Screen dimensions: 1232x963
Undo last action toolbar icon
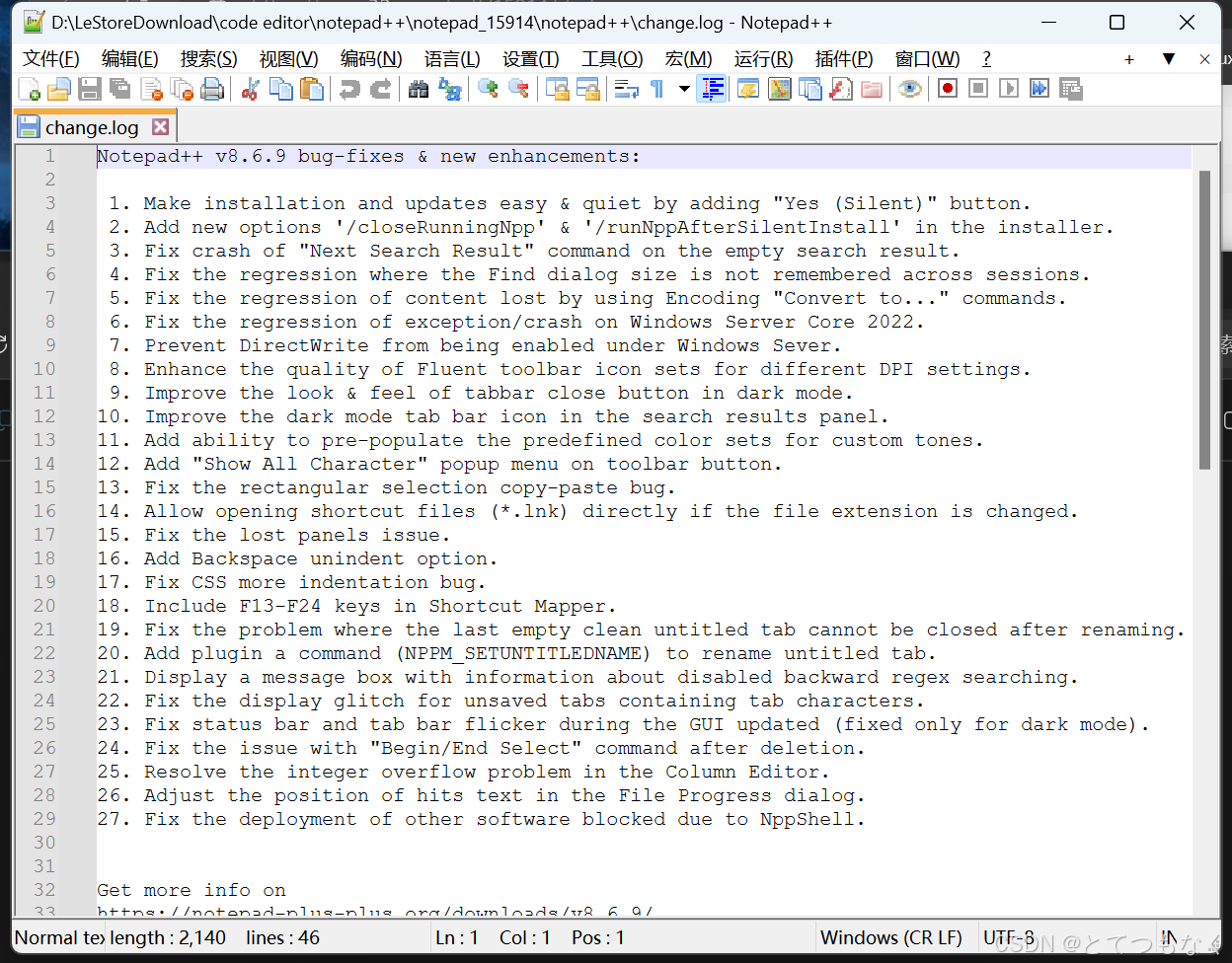[x=349, y=90]
